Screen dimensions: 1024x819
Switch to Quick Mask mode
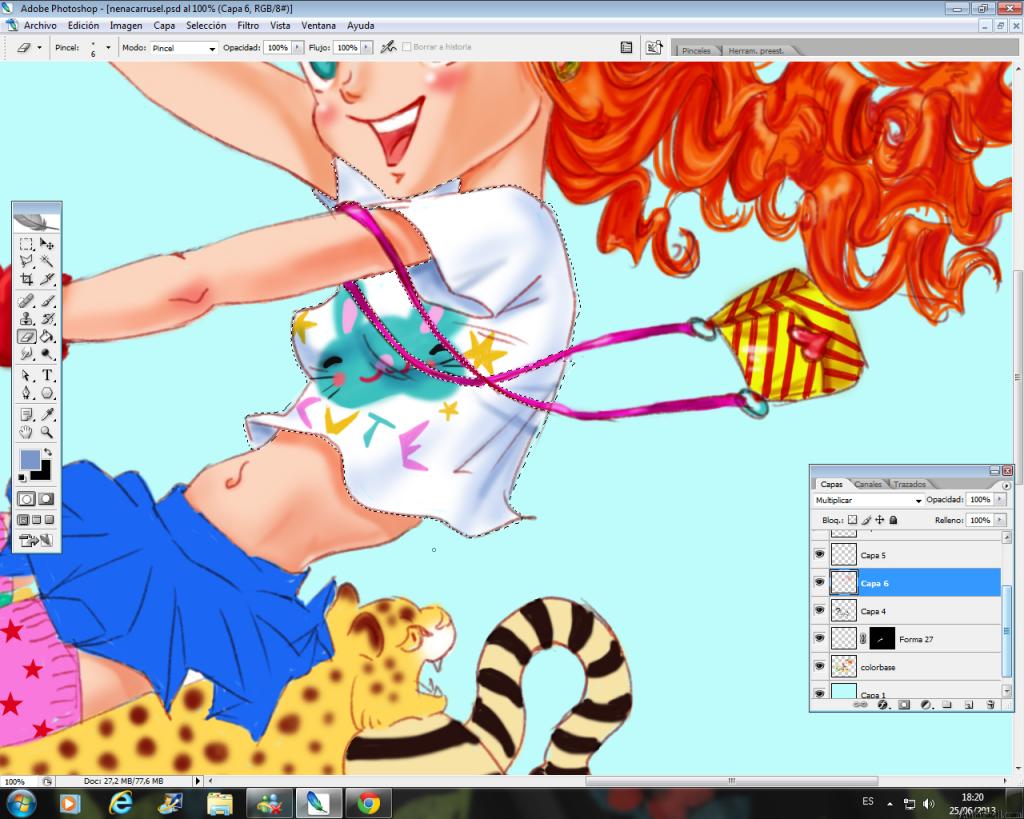click(x=46, y=499)
